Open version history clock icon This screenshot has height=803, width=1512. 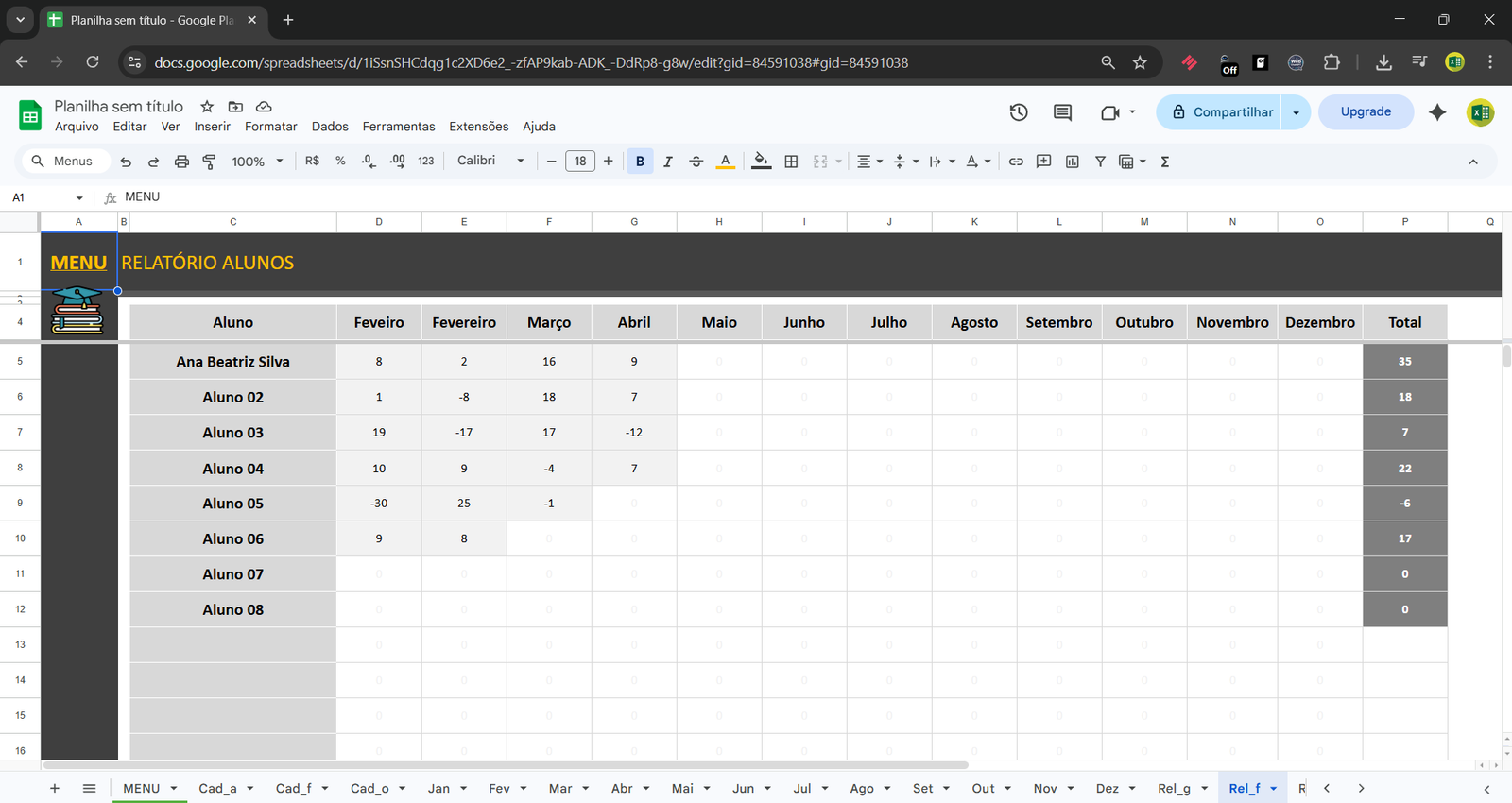click(x=1019, y=112)
